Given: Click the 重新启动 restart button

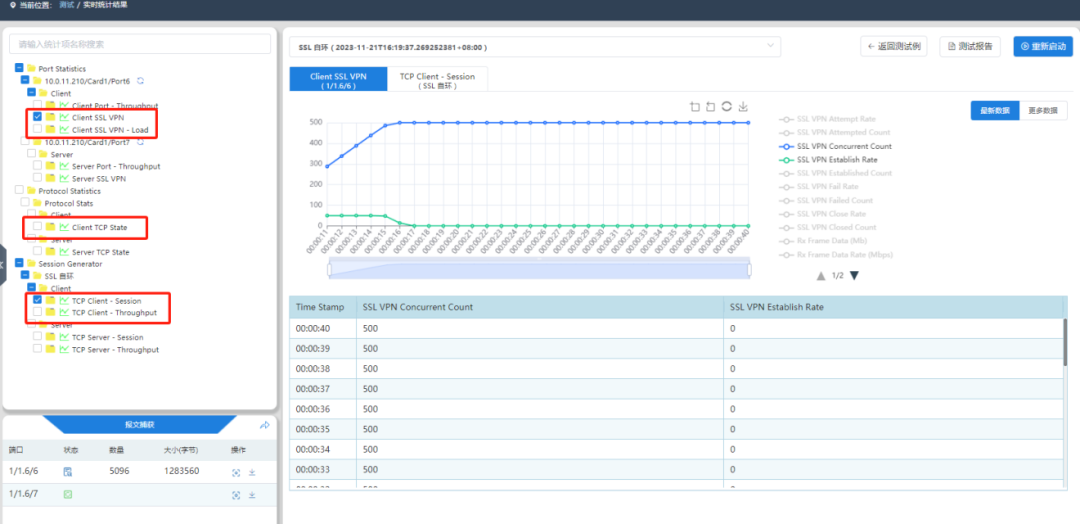Looking at the screenshot, I should click(1042, 46).
